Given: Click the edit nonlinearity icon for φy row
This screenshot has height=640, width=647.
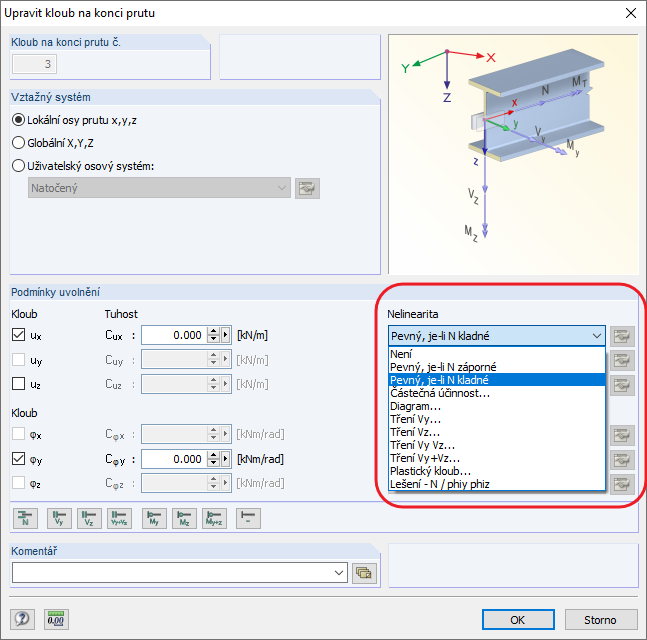Looking at the screenshot, I should pos(622,459).
